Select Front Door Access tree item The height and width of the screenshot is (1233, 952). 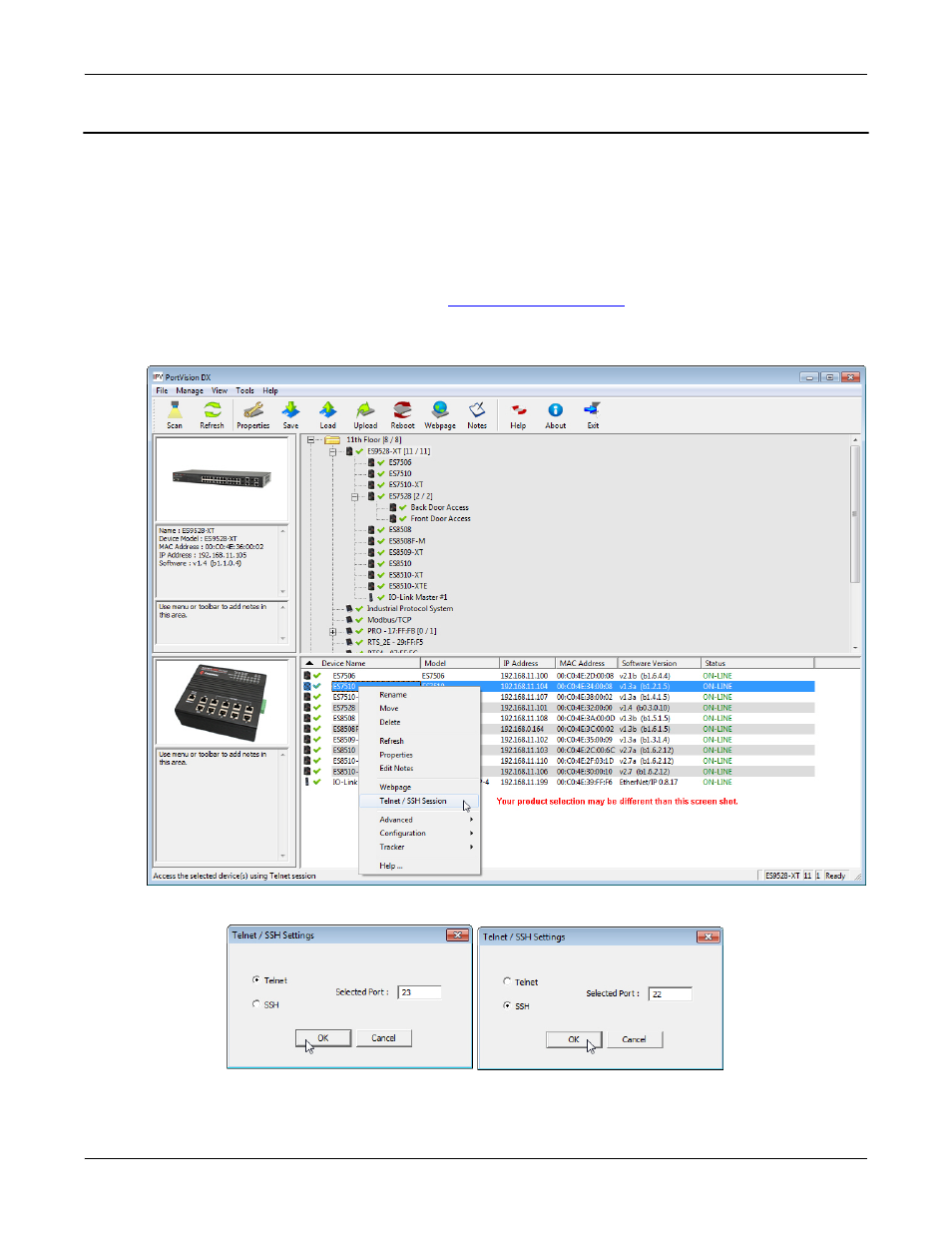pyautogui.click(x=440, y=518)
